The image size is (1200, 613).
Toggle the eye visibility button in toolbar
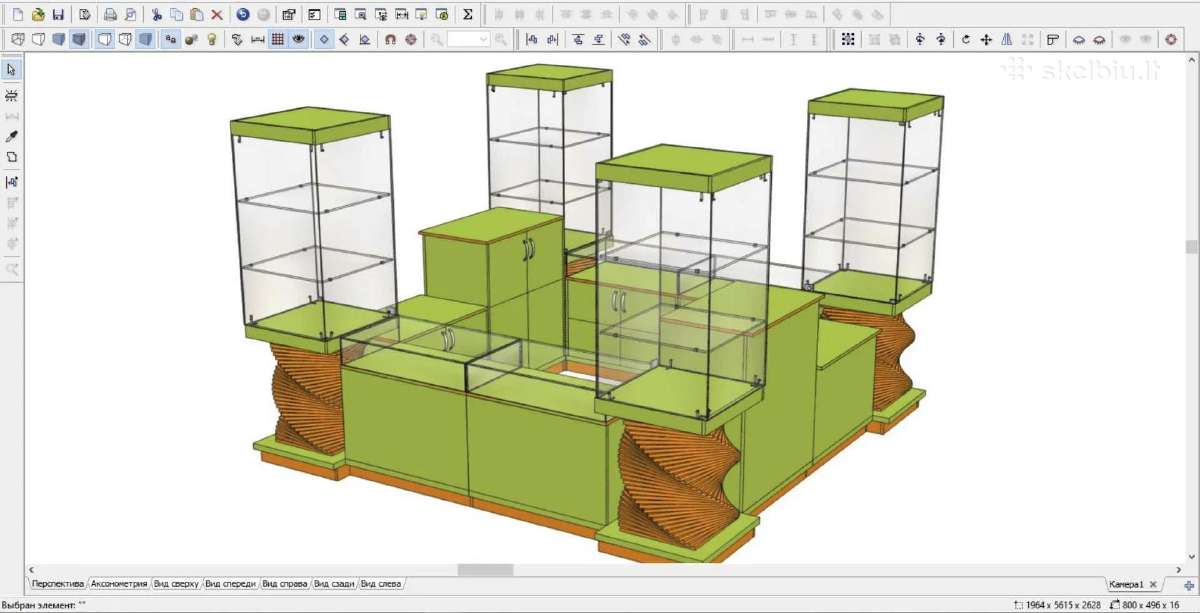[298, 39]
